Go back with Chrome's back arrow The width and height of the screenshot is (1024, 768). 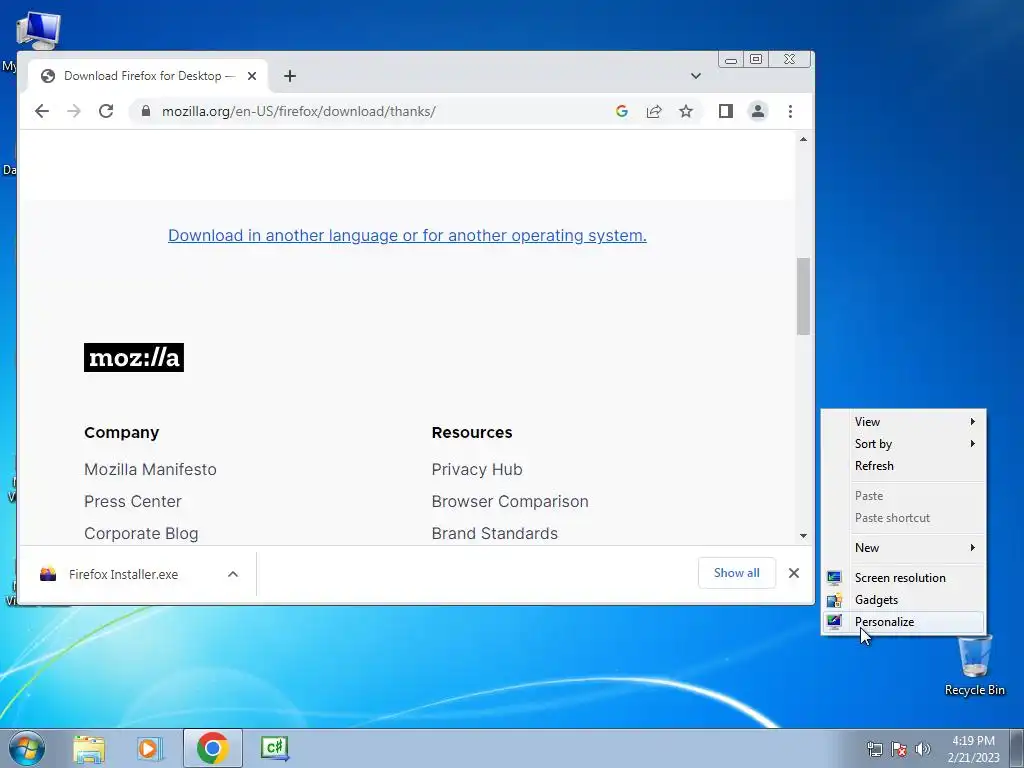[42, 111]
